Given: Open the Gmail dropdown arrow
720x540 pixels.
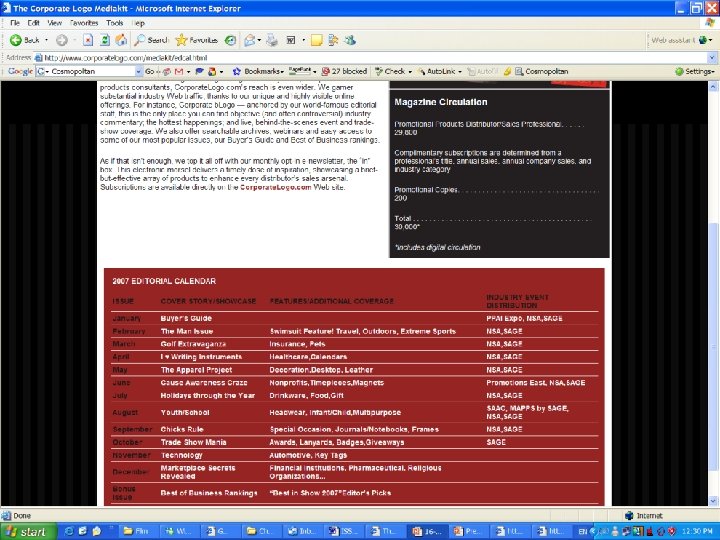Looking at the screenshot, I should [x=188, y=72].
